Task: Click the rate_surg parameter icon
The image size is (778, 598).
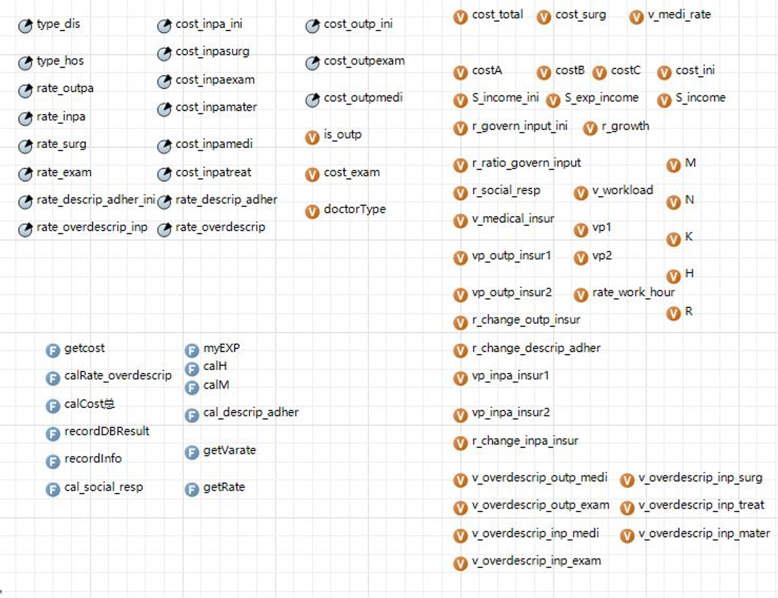Action: (25, 145)
